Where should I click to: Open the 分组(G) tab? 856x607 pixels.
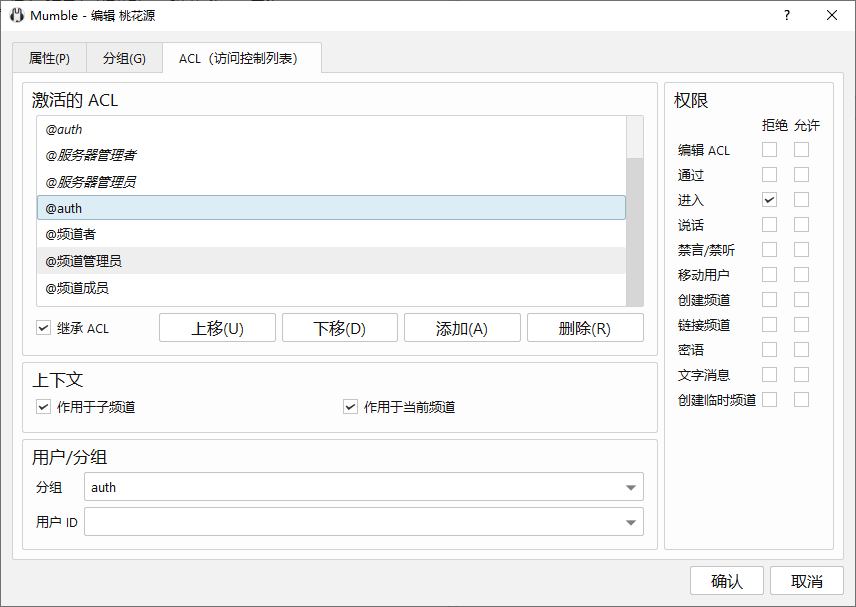point(124,59)
